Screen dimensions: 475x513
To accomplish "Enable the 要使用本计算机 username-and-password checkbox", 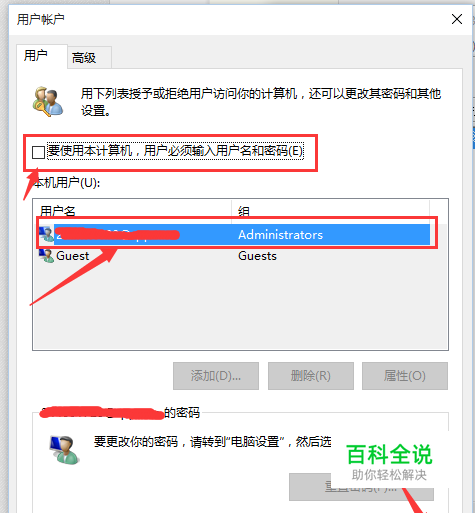I will [38, 152].
